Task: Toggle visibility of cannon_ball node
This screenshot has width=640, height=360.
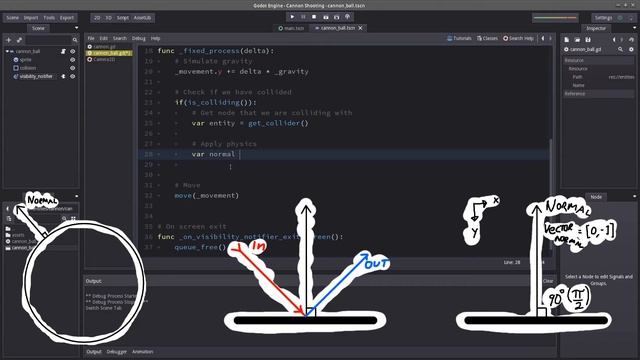Action: (x=73, y=51)
